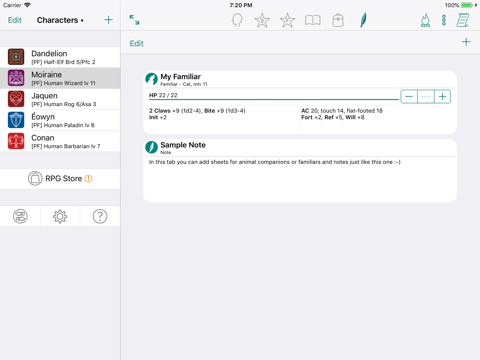
Task: Tap Moiraine's purple avatar icon
Action: pos(16,78)
